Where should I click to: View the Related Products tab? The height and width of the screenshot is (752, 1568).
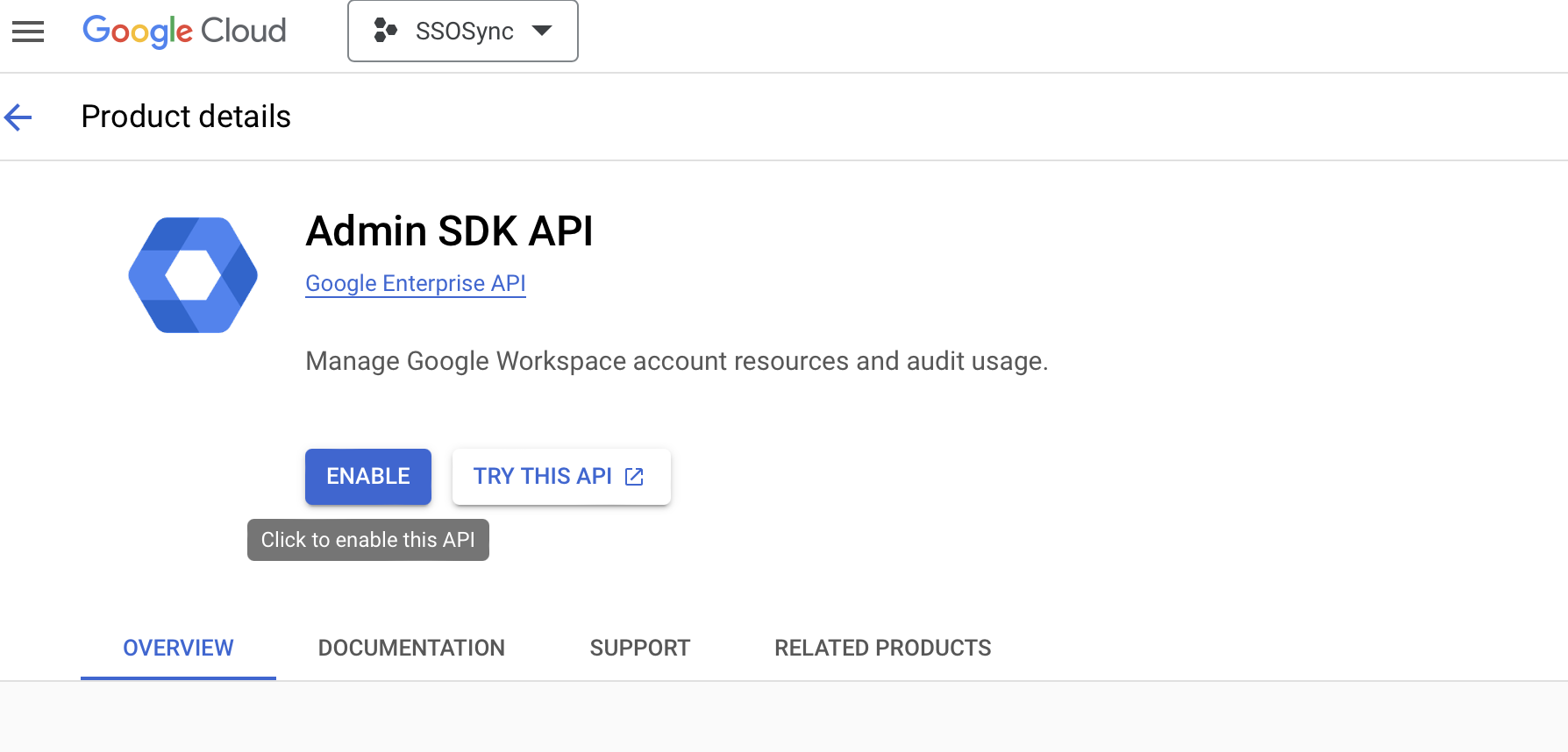(882, 648)
